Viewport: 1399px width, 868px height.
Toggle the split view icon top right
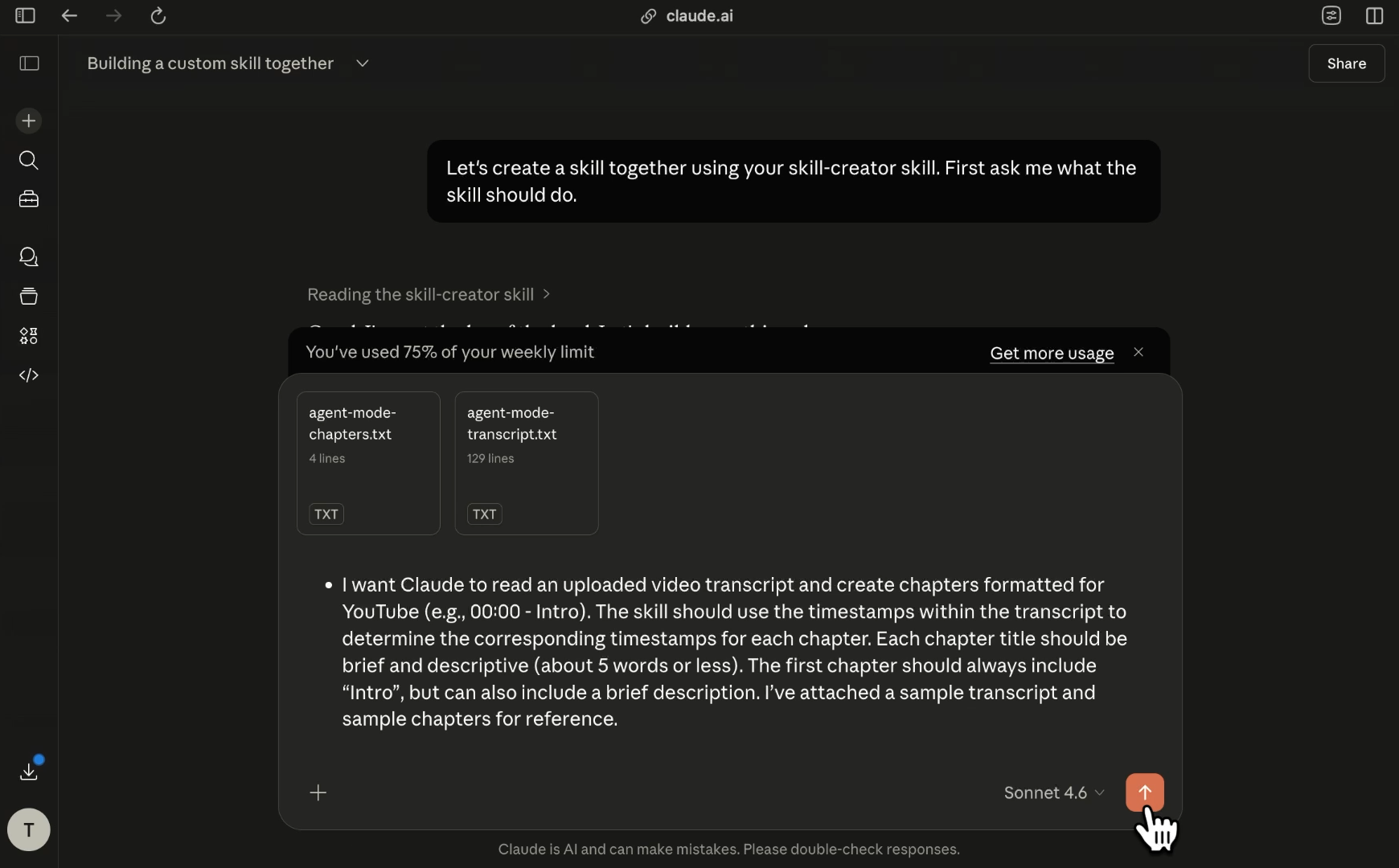click(1375, 15)
